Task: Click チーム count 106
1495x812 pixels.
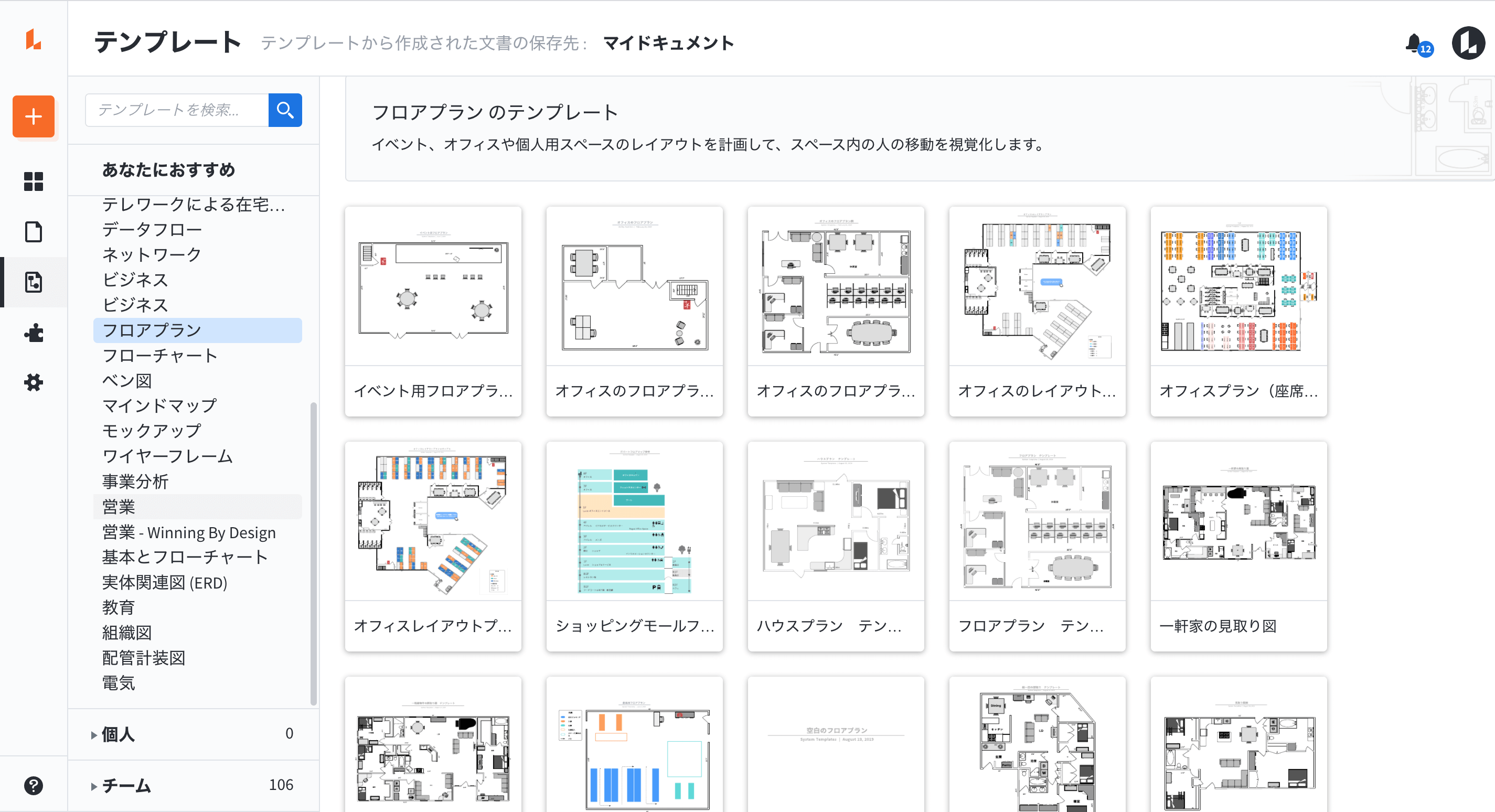Action: [x=281, y=785]
